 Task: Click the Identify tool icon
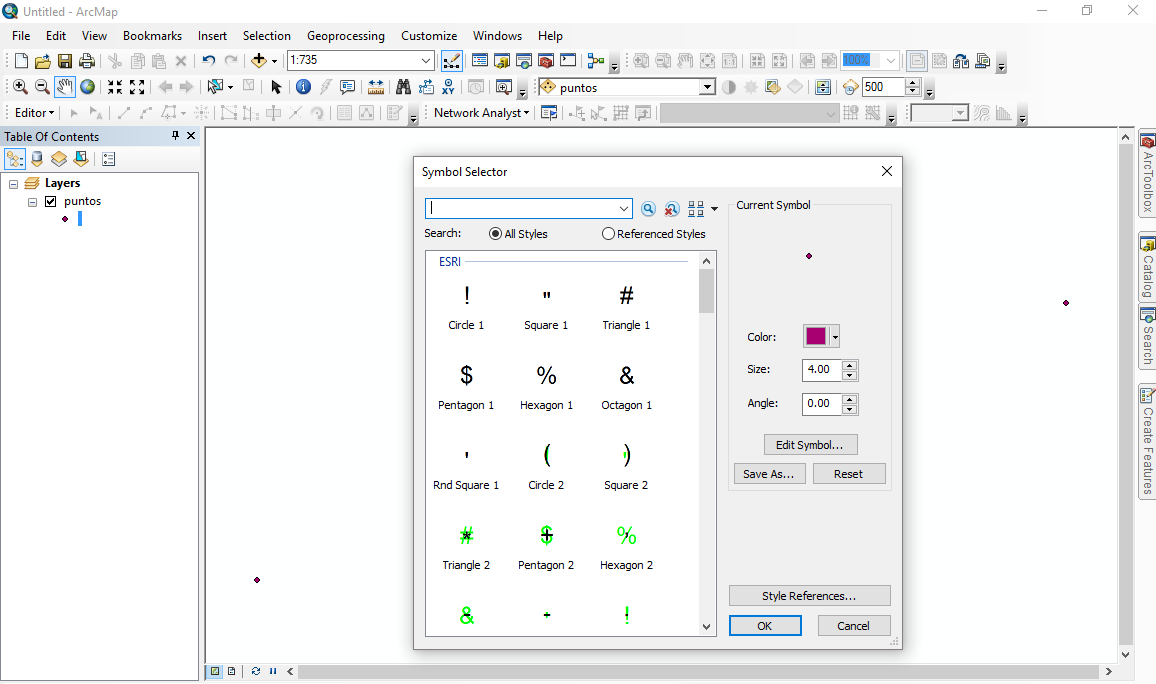click(303, 87)
